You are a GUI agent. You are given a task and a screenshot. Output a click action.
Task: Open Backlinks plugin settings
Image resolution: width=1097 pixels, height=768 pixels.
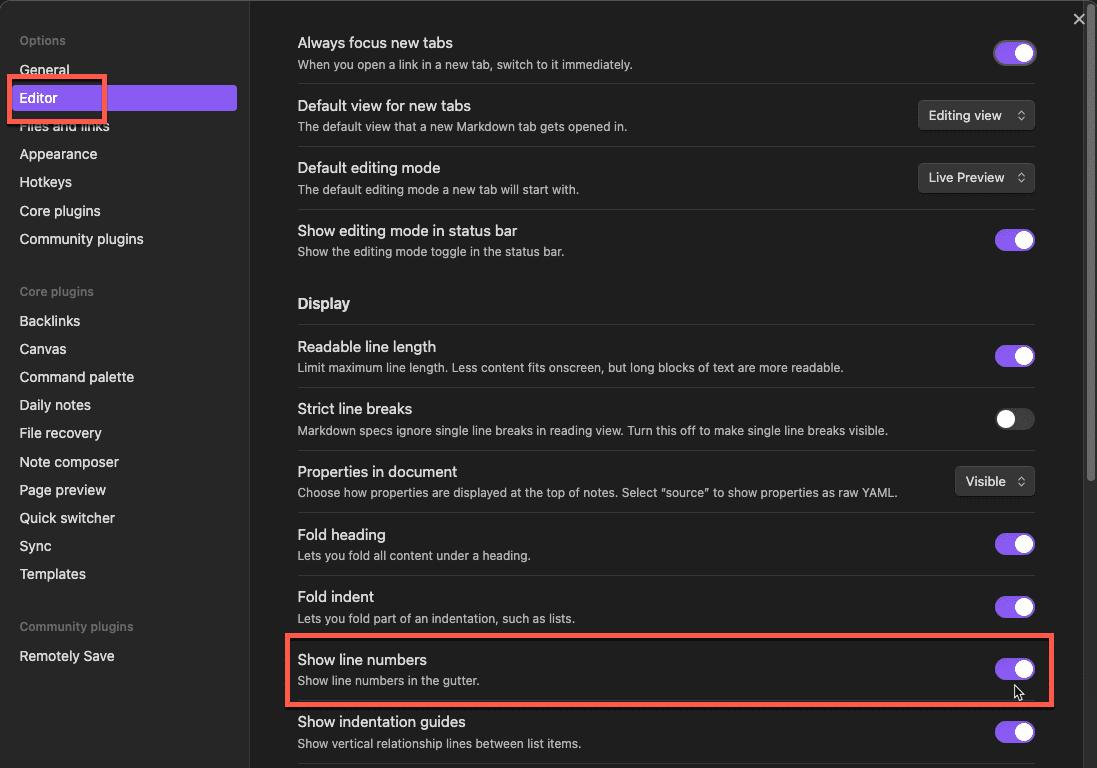coord(50,321)
